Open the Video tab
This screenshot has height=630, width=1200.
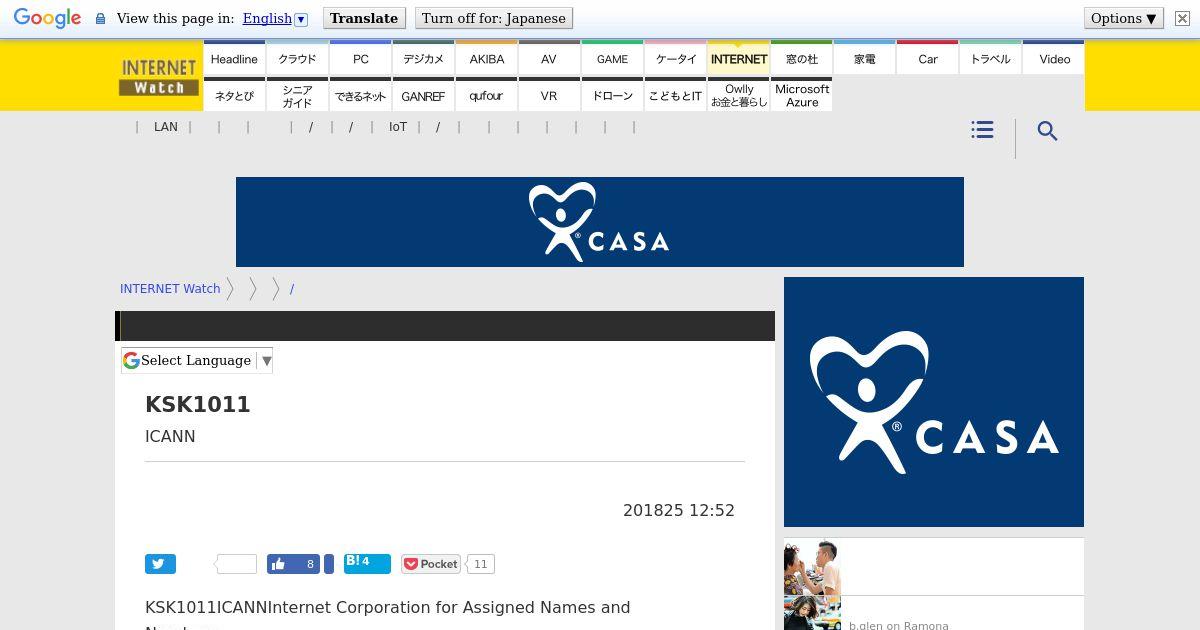[1054, 58]
